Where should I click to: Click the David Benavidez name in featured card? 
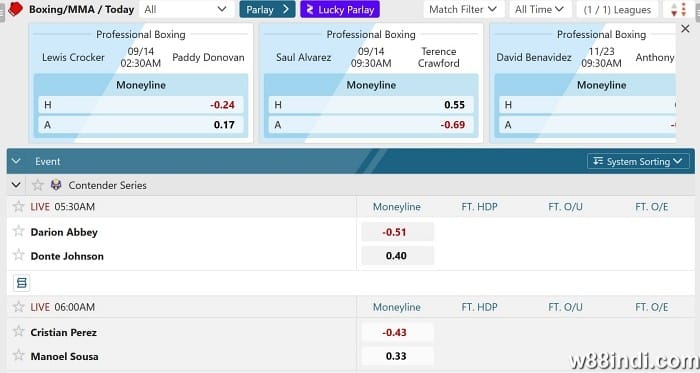pos(534,57)
